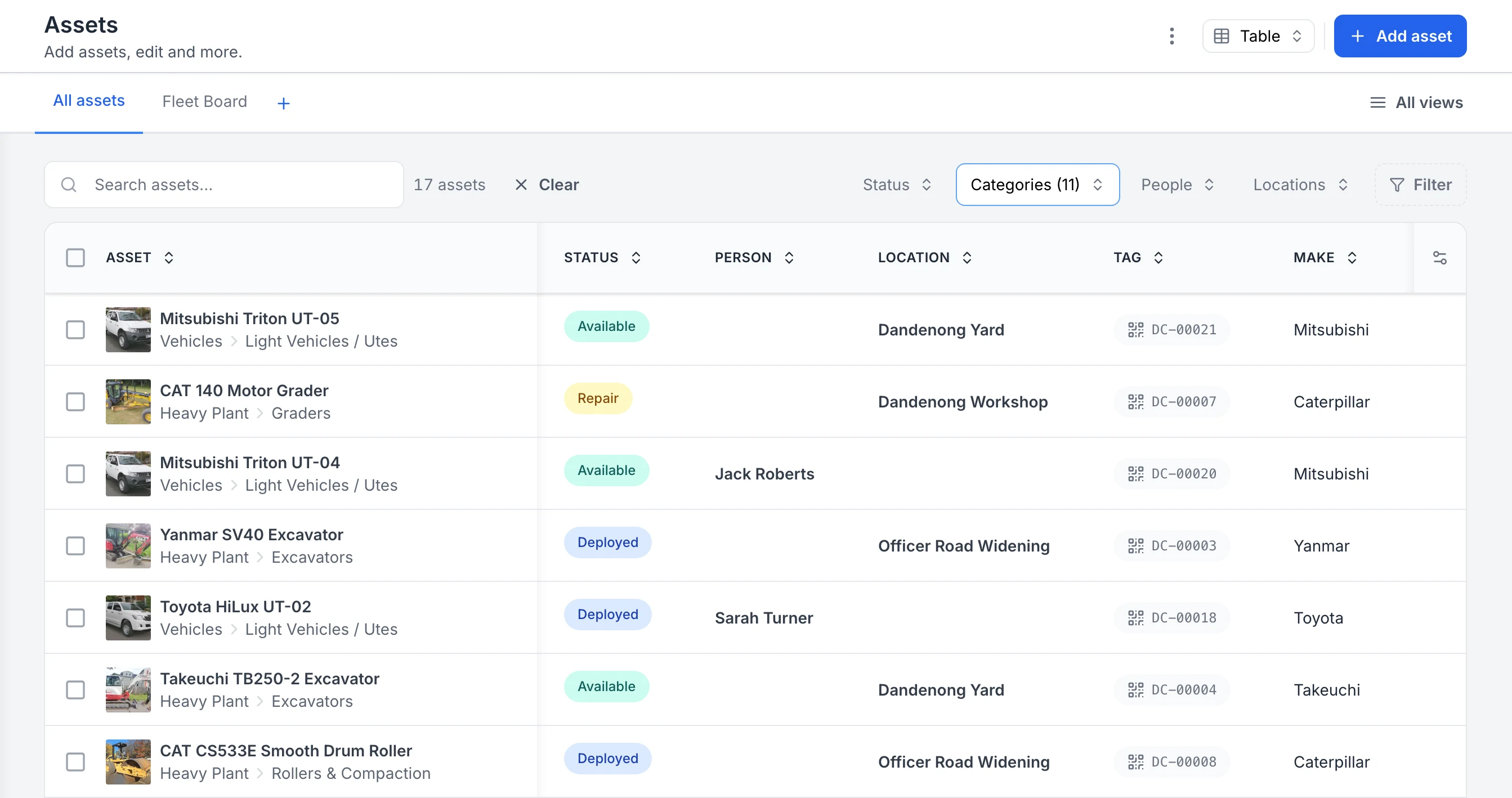Viewport: 1512px width, 798px height.
Task: Tick the select-all checkbox in header
Action: tap(75, 258)
